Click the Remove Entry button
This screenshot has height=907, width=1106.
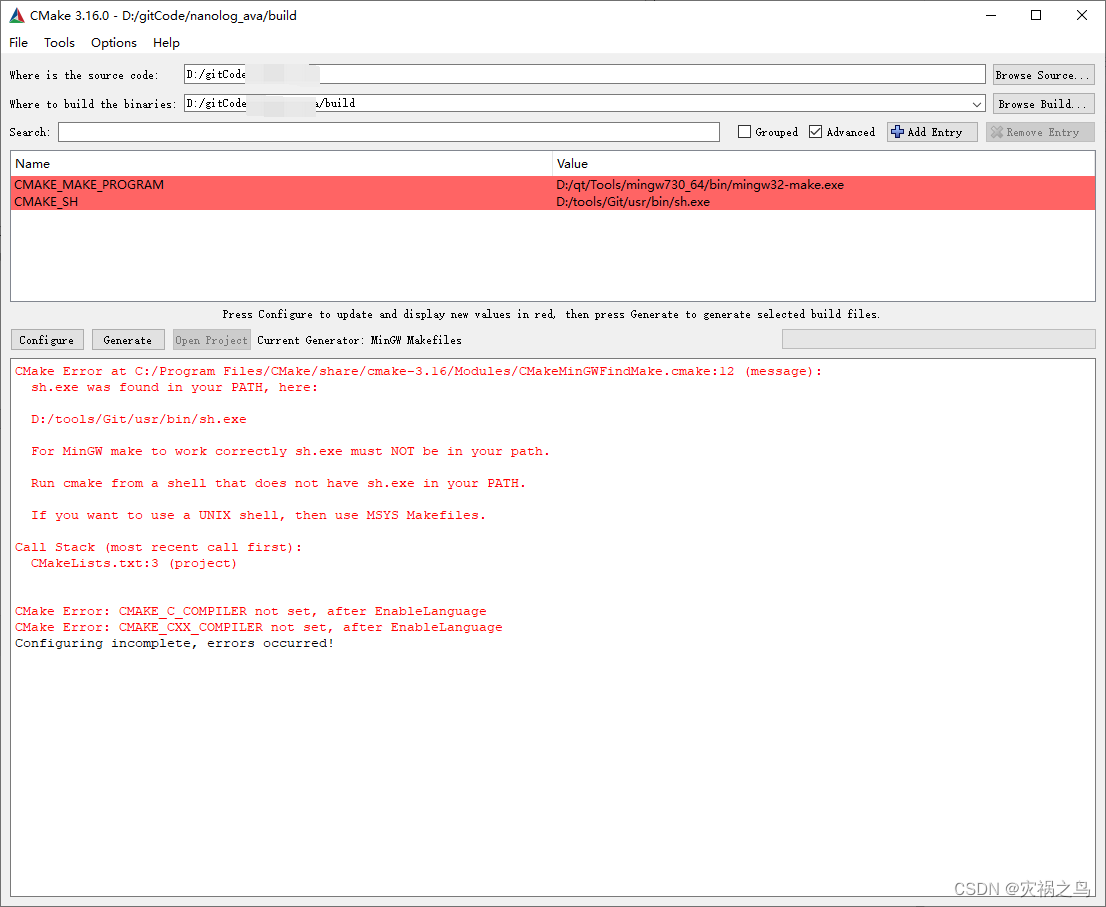[1040, 132]
